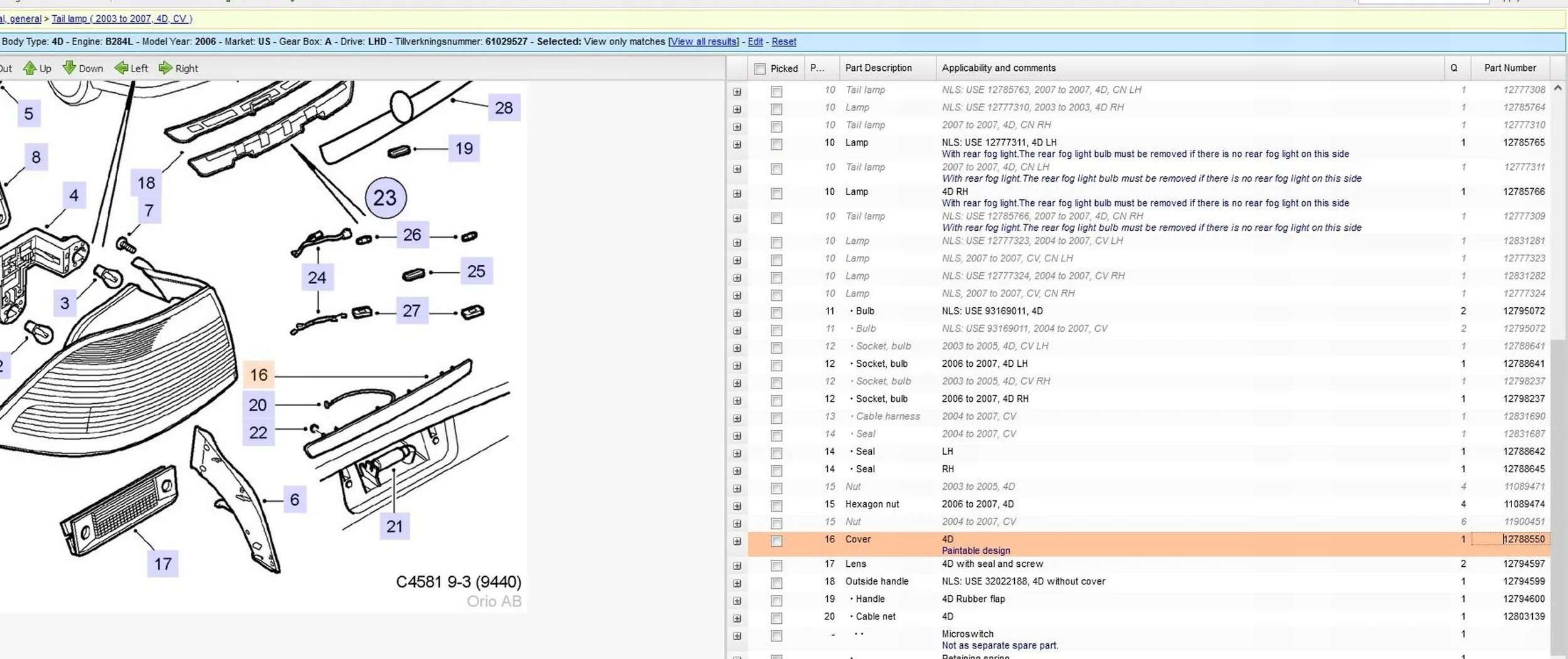
Task: Click diagram callout number 28
Action: coord(504,108)
